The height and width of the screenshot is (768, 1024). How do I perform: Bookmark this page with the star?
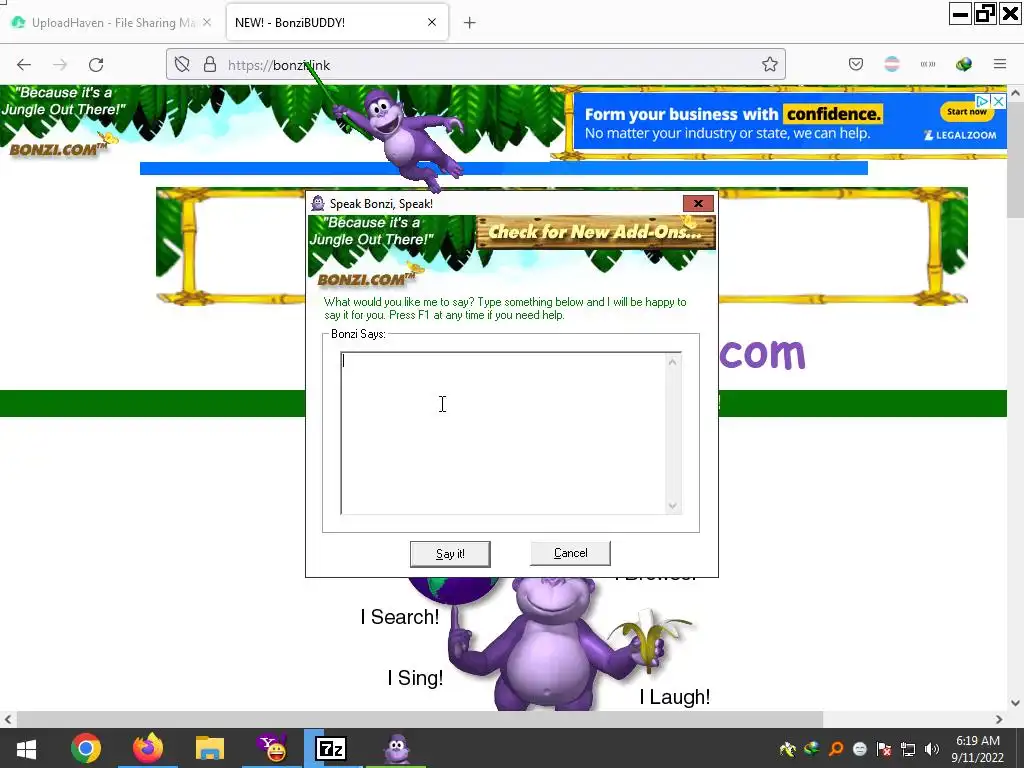click(769, 65)
